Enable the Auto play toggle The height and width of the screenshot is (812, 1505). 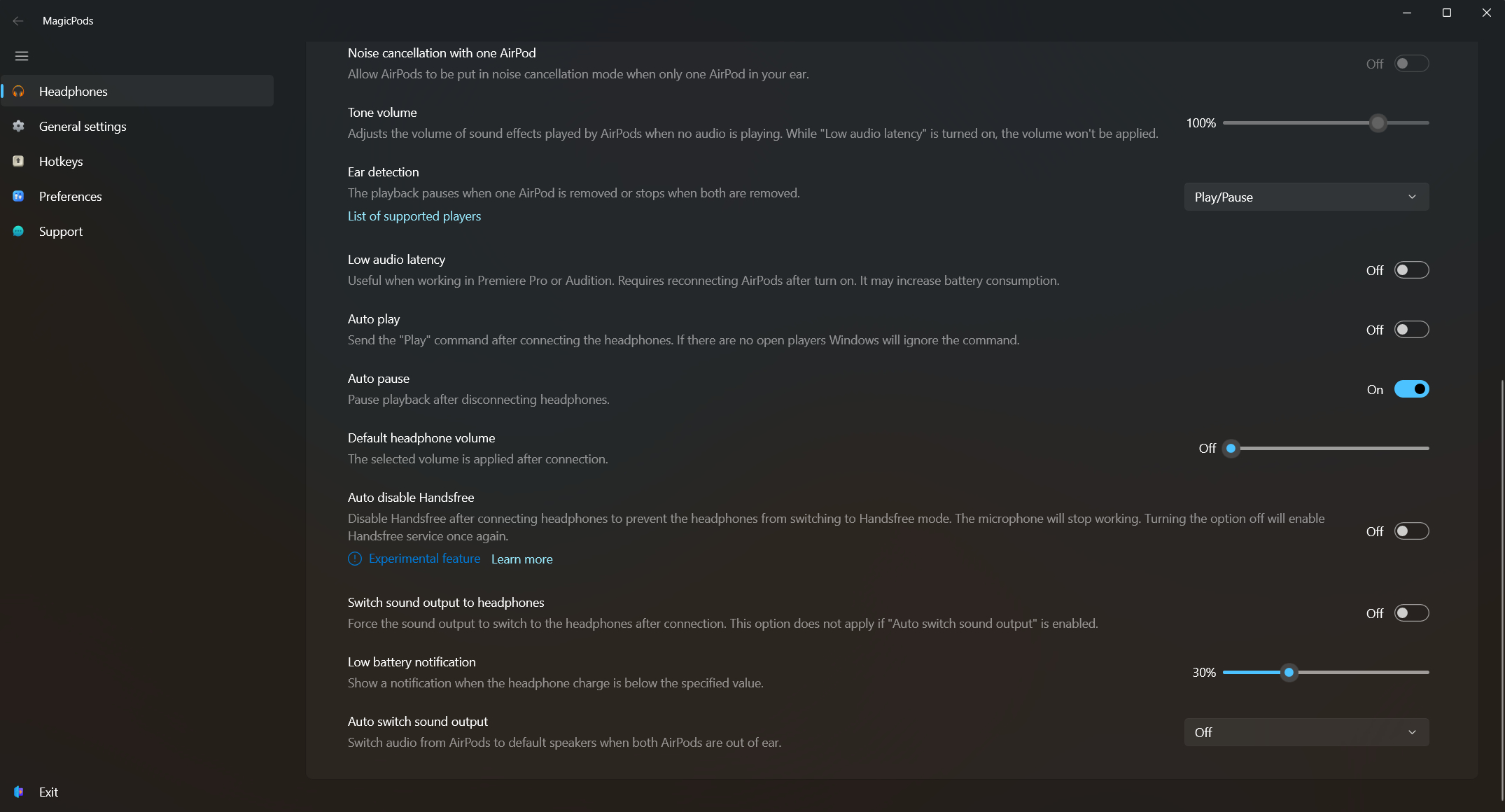pos(1411,330)
